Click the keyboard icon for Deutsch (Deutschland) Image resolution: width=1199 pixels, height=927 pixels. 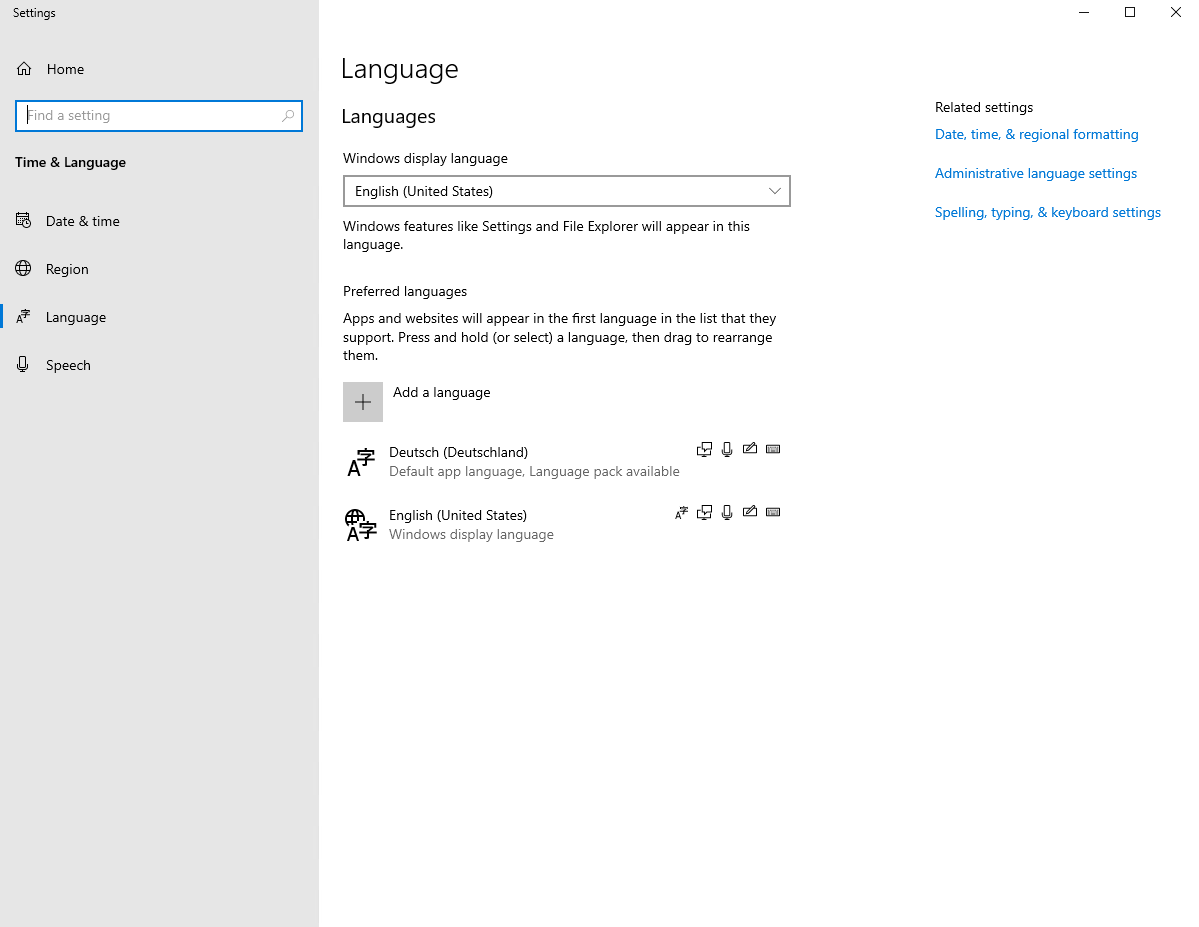pos(773,449)
